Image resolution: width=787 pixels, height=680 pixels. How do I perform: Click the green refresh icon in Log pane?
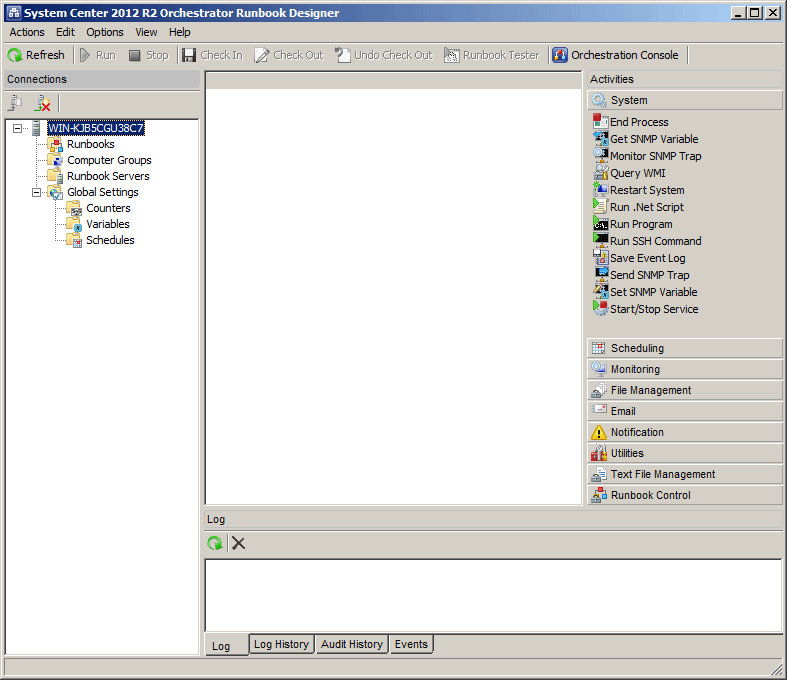(215, 543)
